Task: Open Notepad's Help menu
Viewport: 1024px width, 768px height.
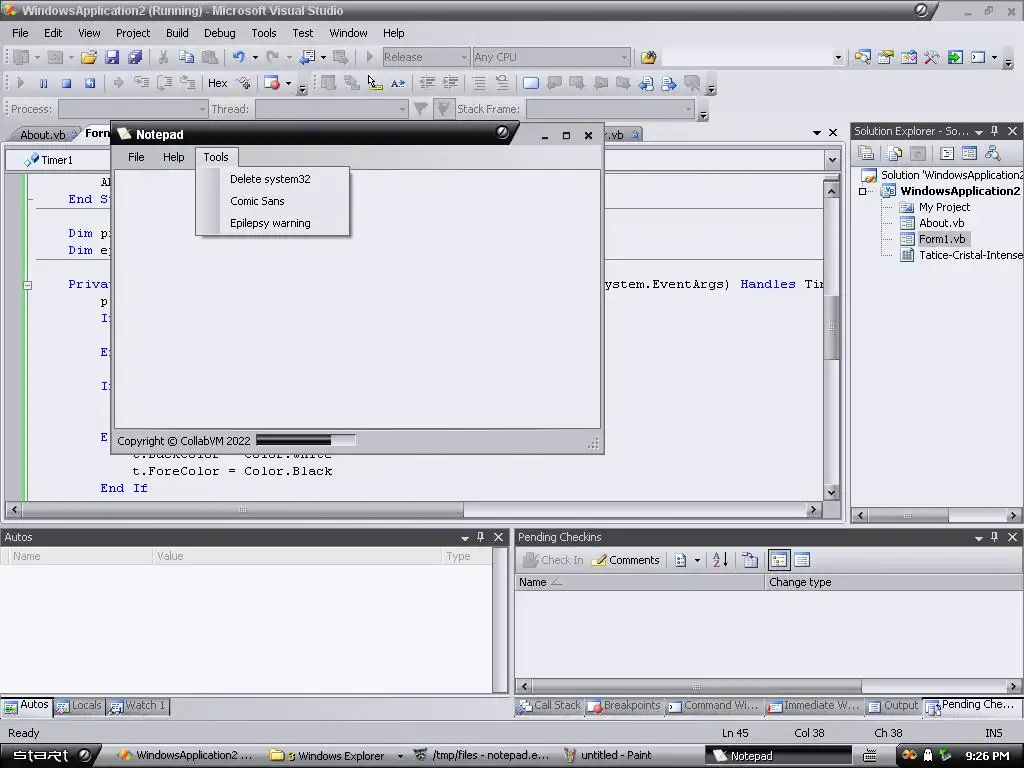Action: tap(174, 157)
